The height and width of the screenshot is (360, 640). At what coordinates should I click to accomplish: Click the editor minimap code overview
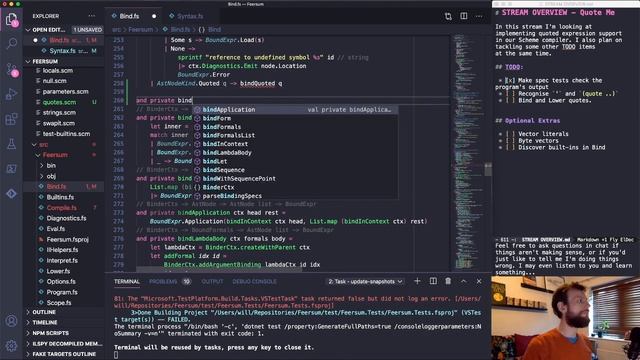(x=468, y=151)
